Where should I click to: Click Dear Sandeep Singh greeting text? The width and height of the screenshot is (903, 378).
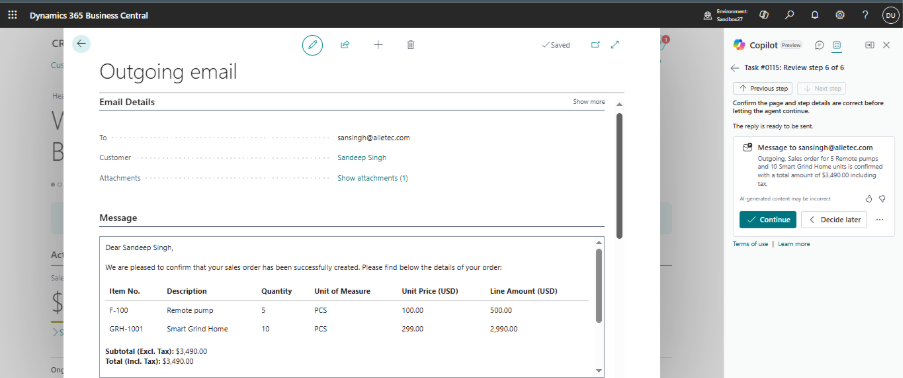point(139,248)
